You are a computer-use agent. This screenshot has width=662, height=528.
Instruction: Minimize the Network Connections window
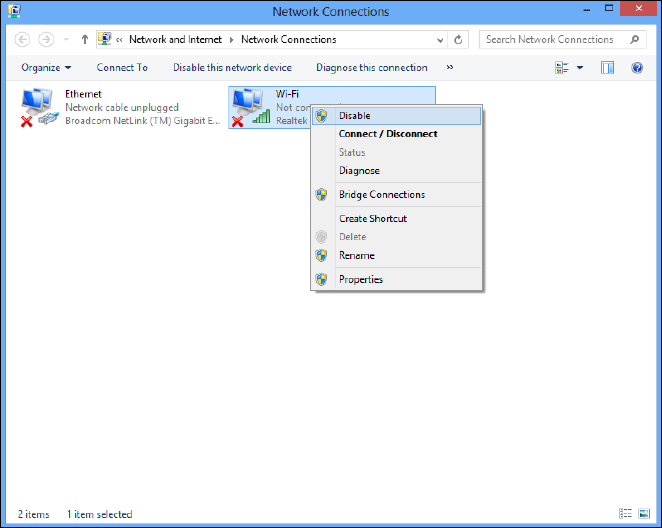tap(586, 9)
